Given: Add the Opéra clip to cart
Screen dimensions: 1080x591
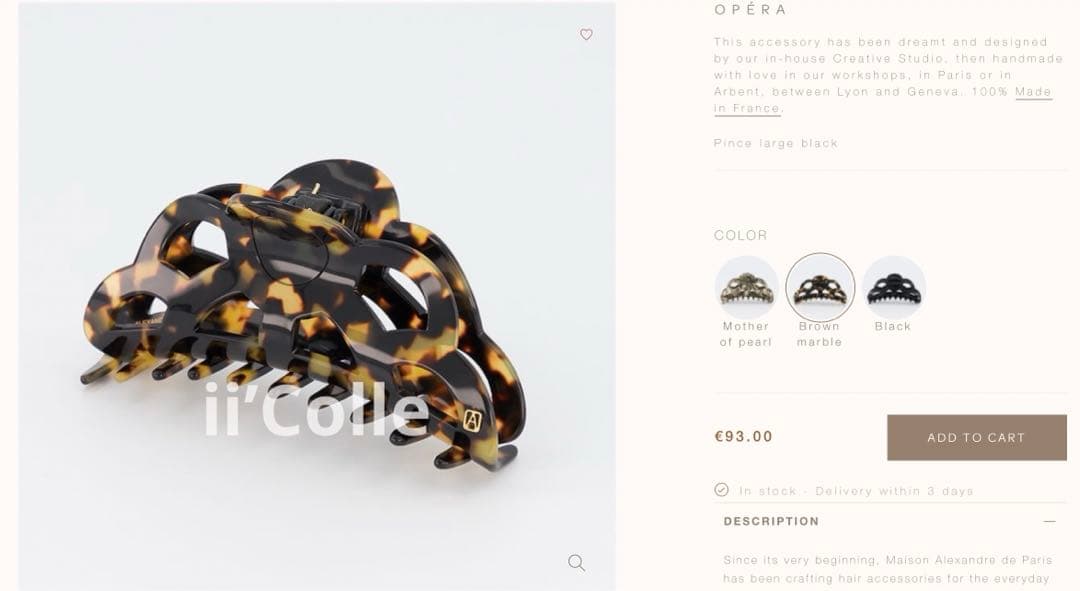Looking at the screenshot, I should (977, 437).
